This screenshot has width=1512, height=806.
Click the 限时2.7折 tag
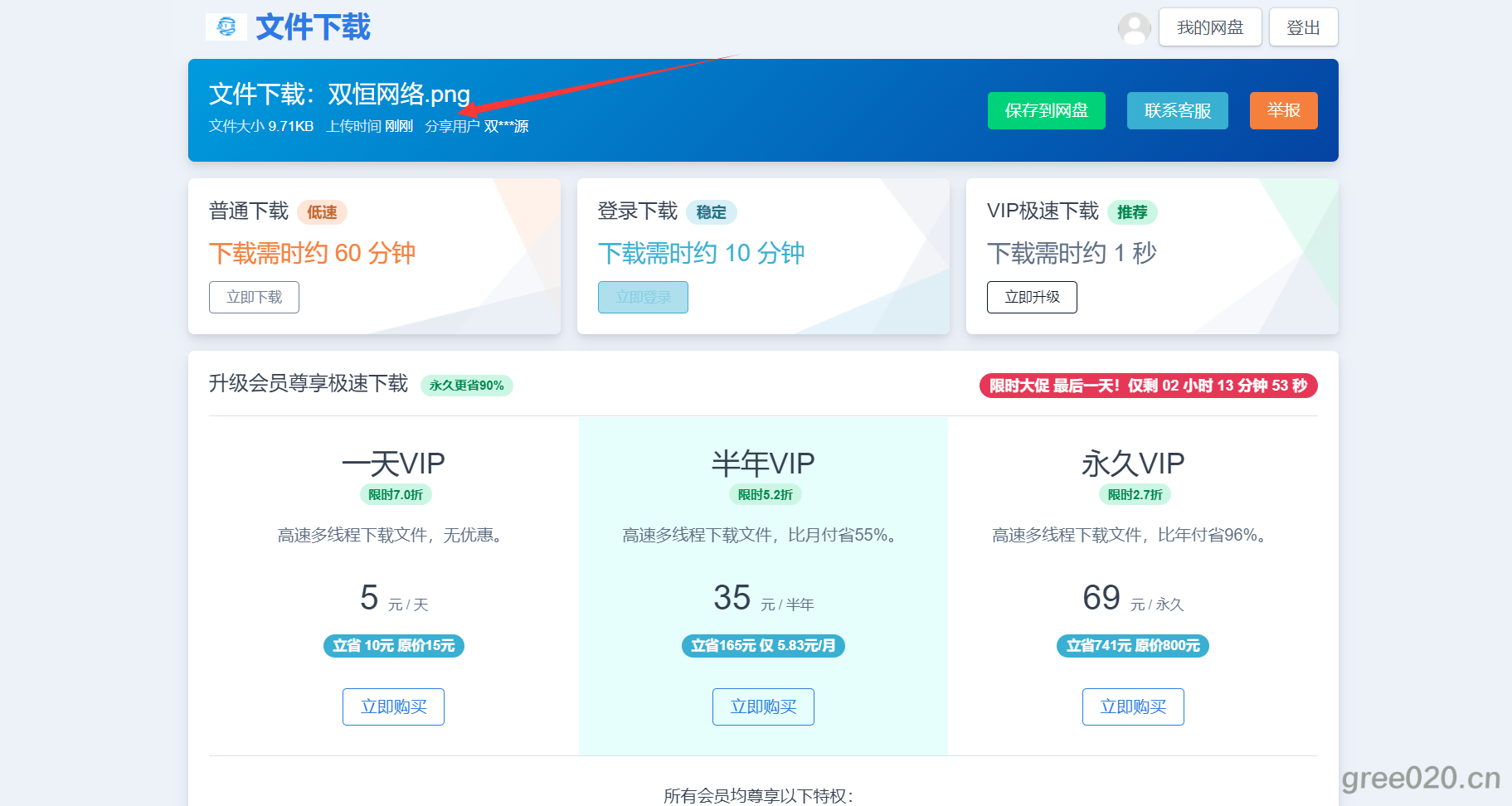pos(1135,494)
